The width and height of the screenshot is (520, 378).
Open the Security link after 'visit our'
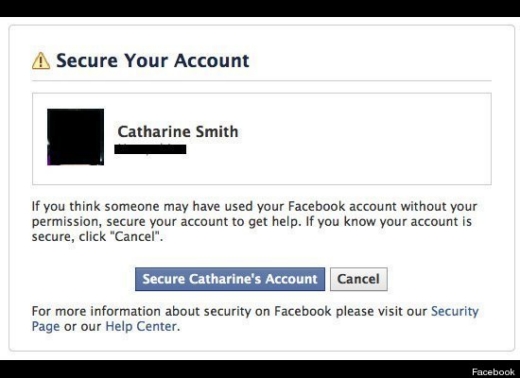[455, 311]
